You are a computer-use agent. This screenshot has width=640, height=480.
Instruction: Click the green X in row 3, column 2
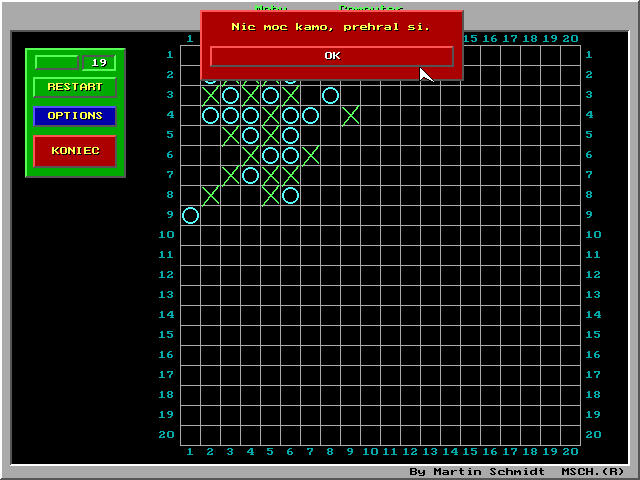point(210,95)
